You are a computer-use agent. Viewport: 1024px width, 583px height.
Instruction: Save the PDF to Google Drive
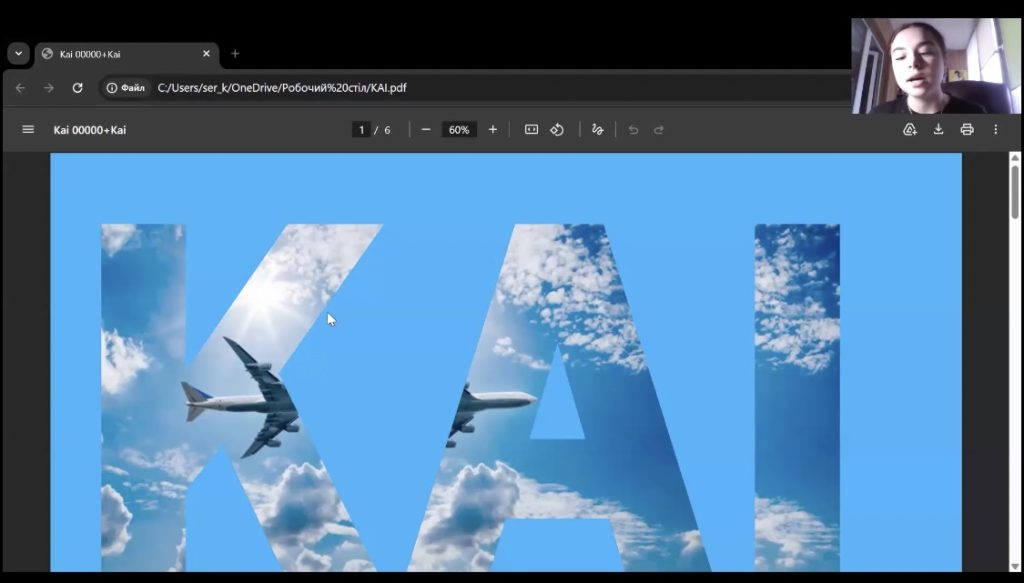[x=909, y=130]
